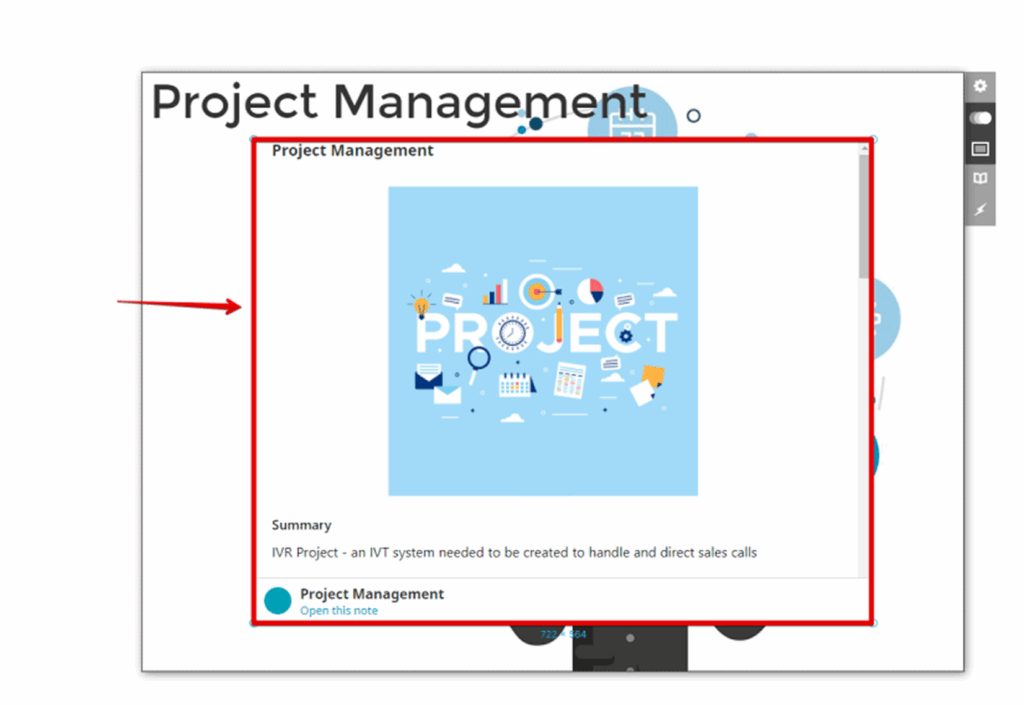The width and height of the screenshot is (1024, 705).
Task: Click the '722 × 464' dimension label
Action: [563, 634]
